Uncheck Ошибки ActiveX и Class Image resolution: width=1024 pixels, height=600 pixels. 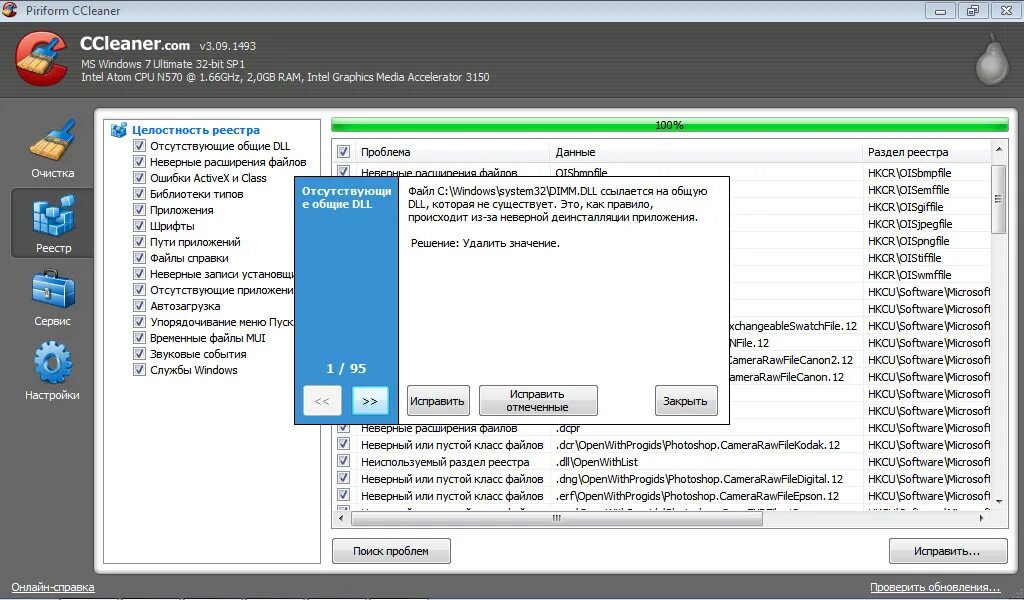click(139, 178)
